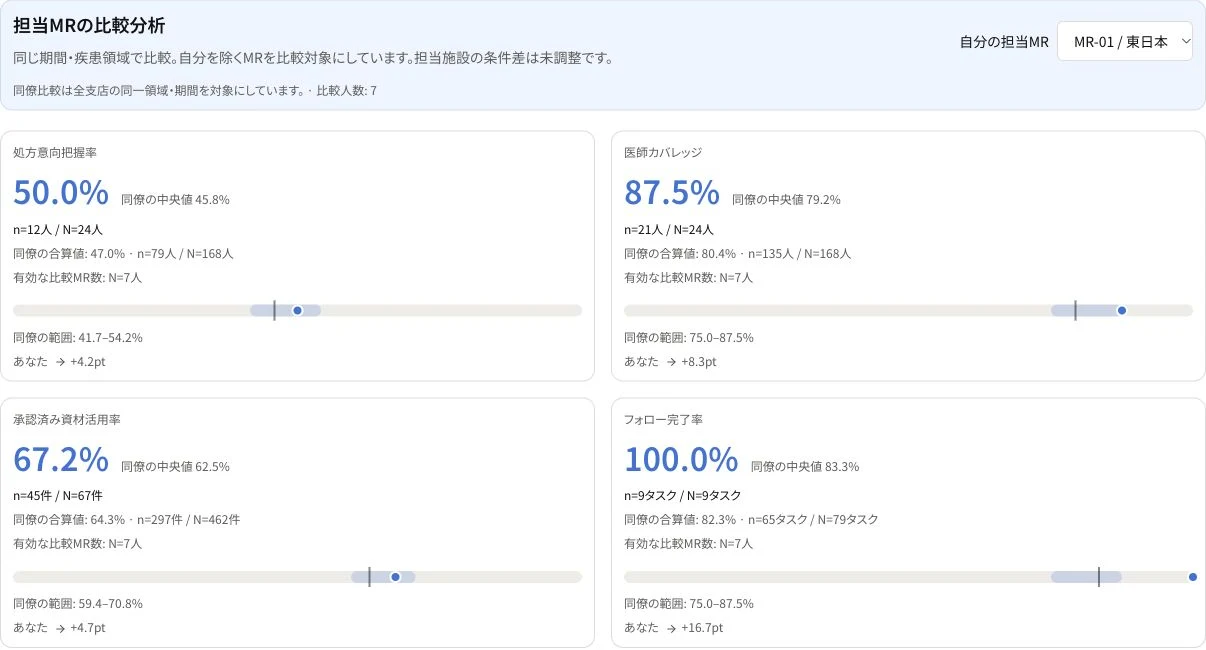Click 同僚の合算値: 82.3% line
The width and height of the screenshot is (1206, 650).
pos(751,520)
